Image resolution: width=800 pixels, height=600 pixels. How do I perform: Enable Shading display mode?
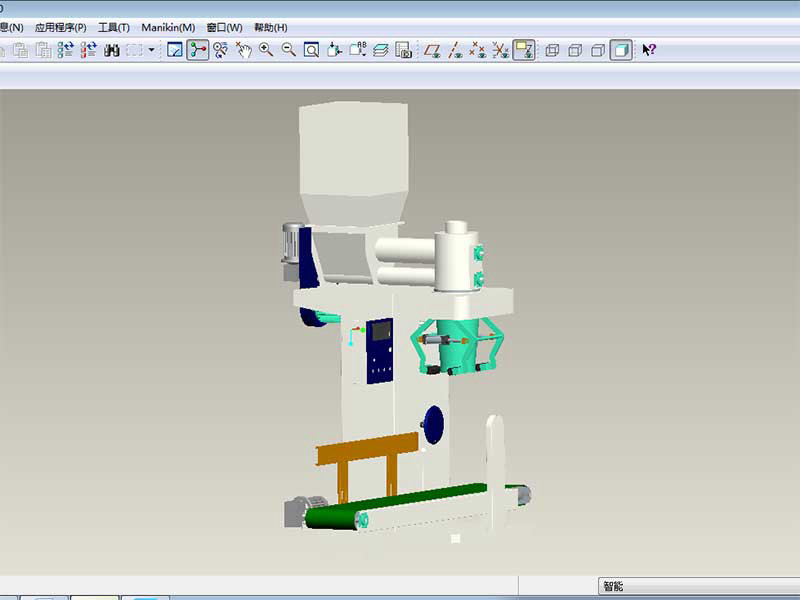[621, 50]
